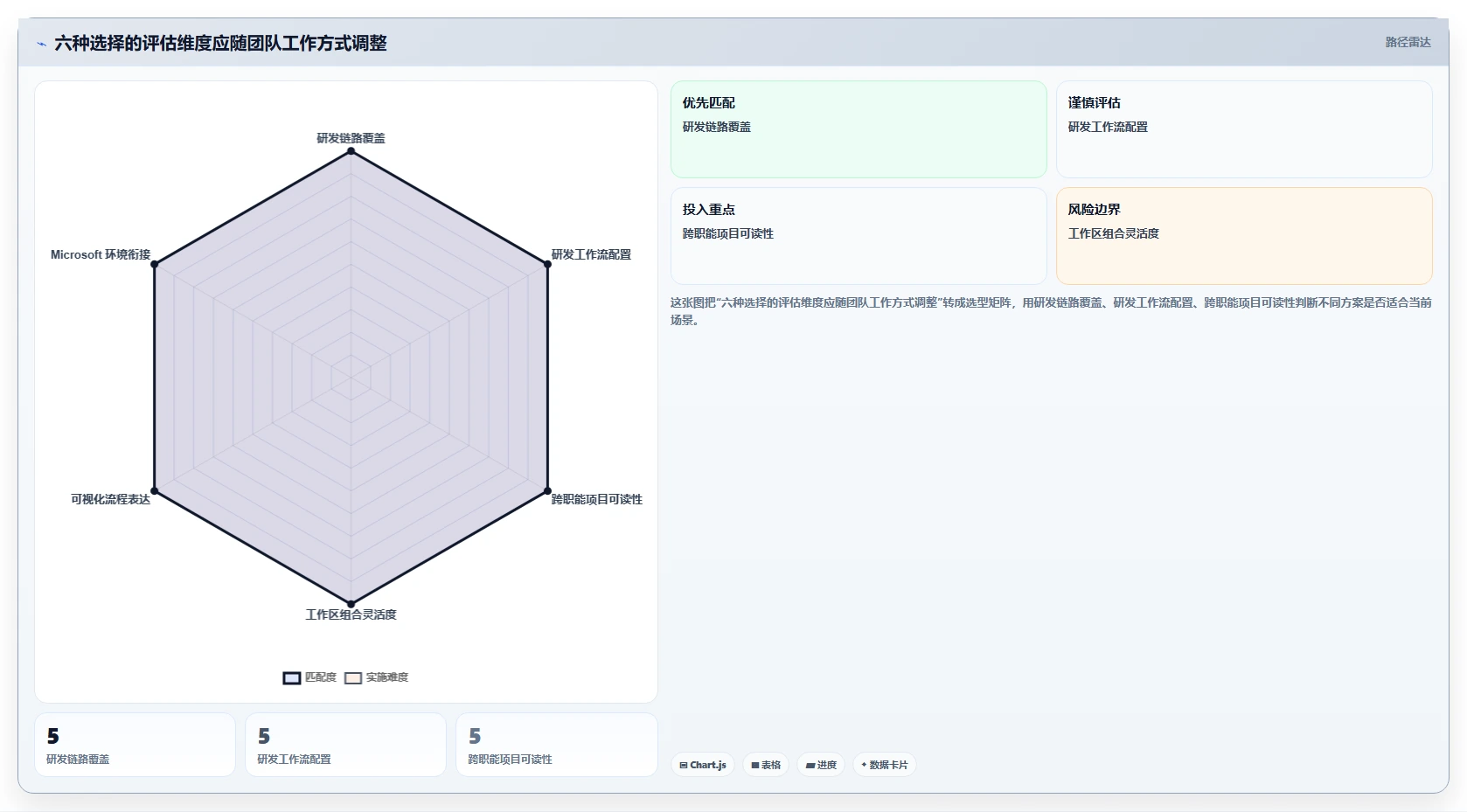Click the score 5 above 跨职能项目可读性 stat
This screenshot has height=812, width=1467.
(x=475, y=736)
